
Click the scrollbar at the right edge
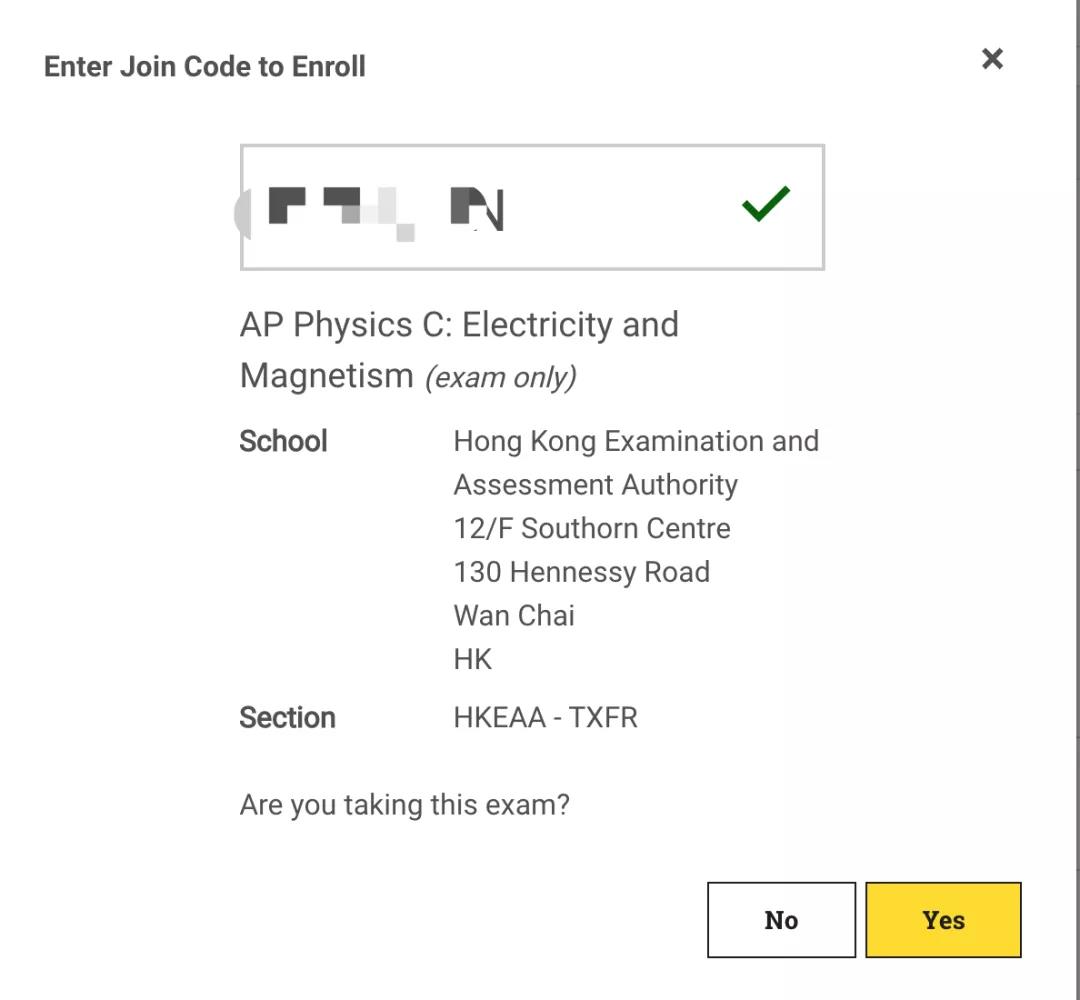1076,500
